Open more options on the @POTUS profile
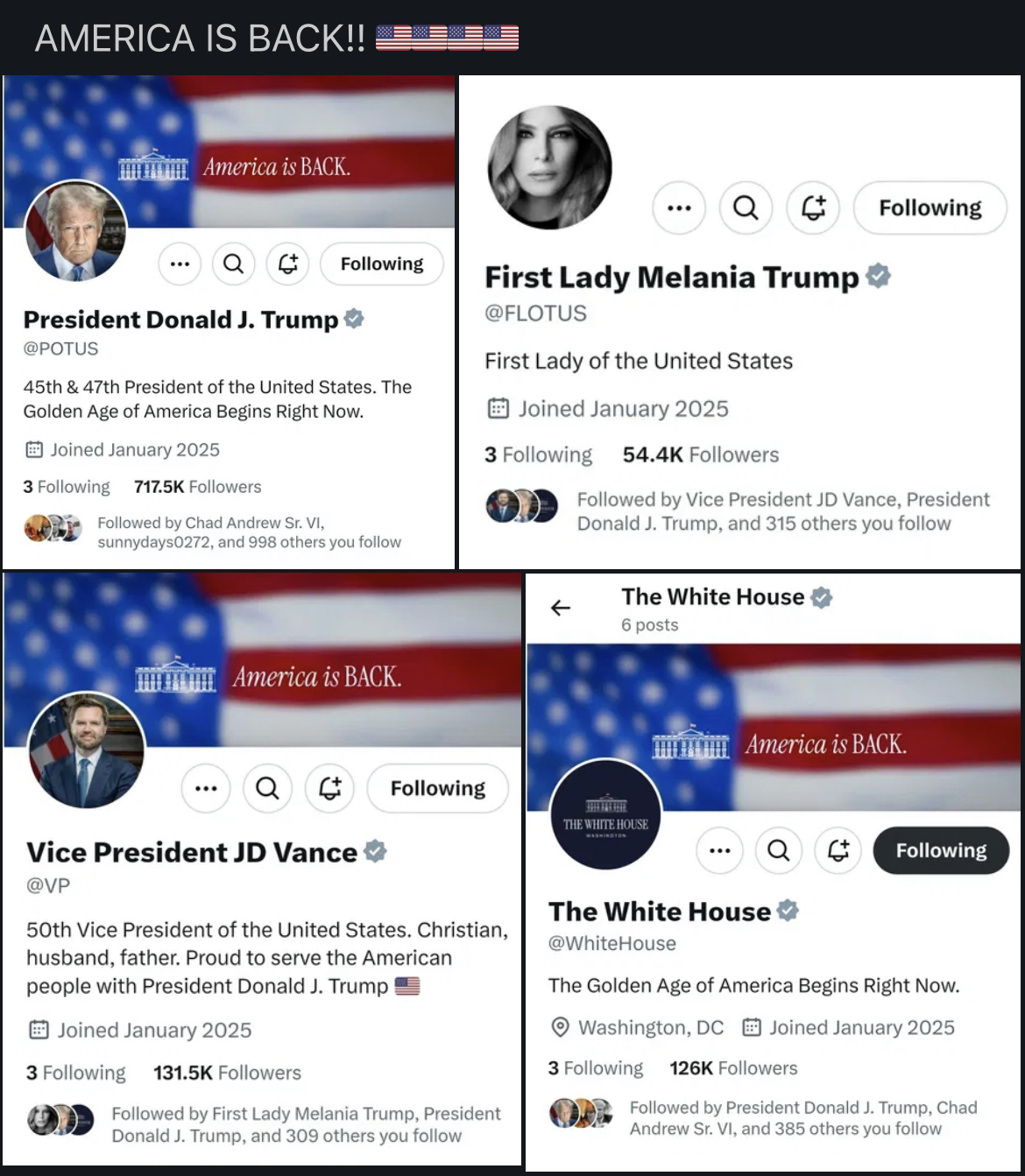The height and width of the screenshot is (1176, 1025). 180,264
